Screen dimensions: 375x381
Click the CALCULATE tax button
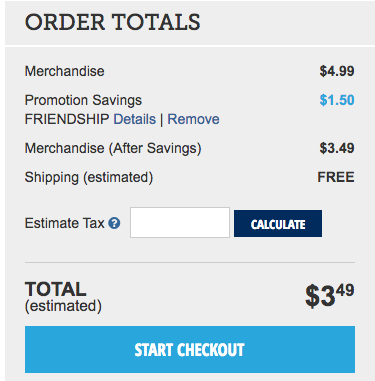pyautogui.click(x=278, y=224)
